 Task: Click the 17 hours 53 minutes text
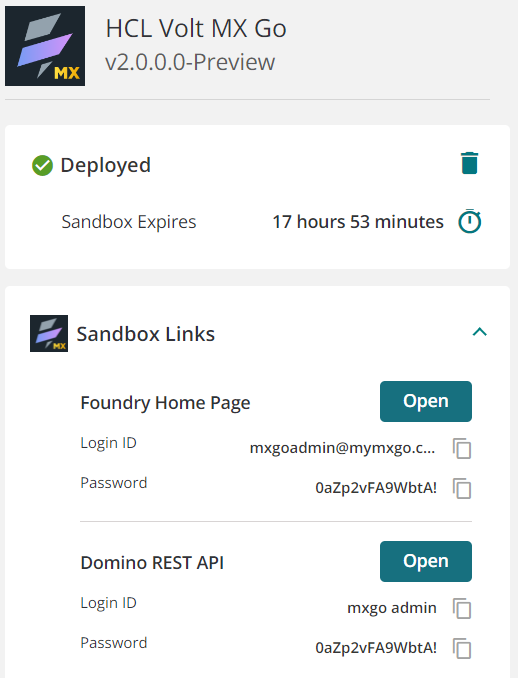click(358, 222)
